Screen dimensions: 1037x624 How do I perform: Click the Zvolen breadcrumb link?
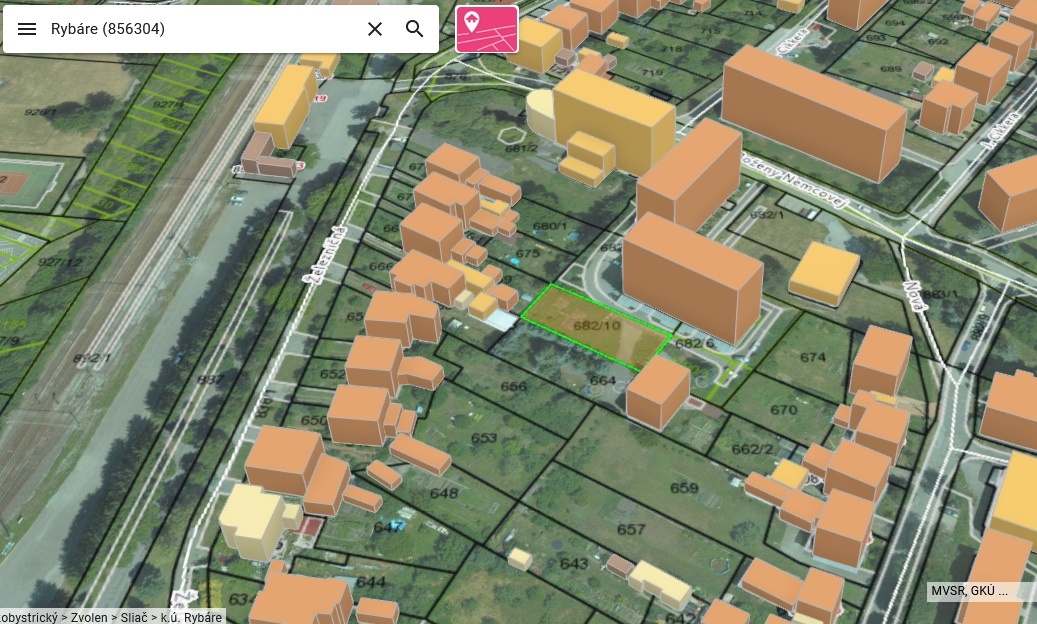pyautogui.click(x=89, y=617)
